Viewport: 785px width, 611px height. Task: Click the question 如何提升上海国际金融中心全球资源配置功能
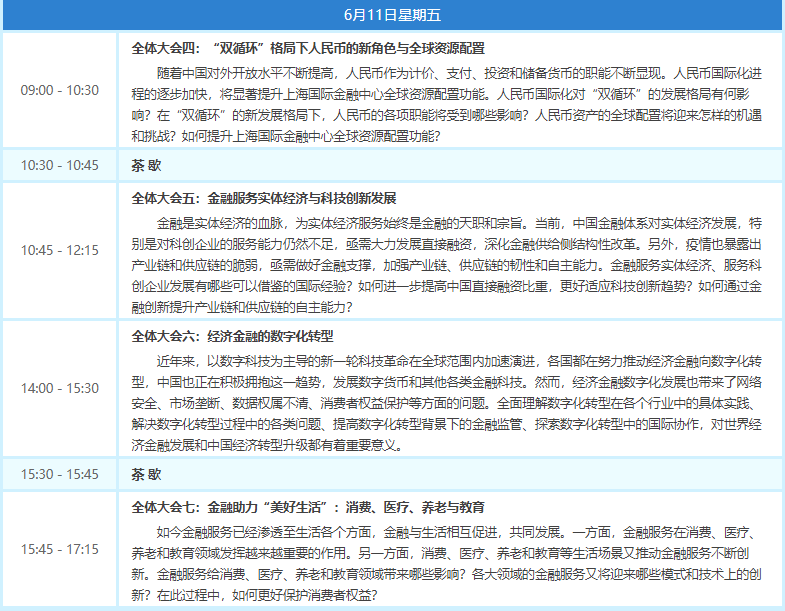tap(310, 136)
